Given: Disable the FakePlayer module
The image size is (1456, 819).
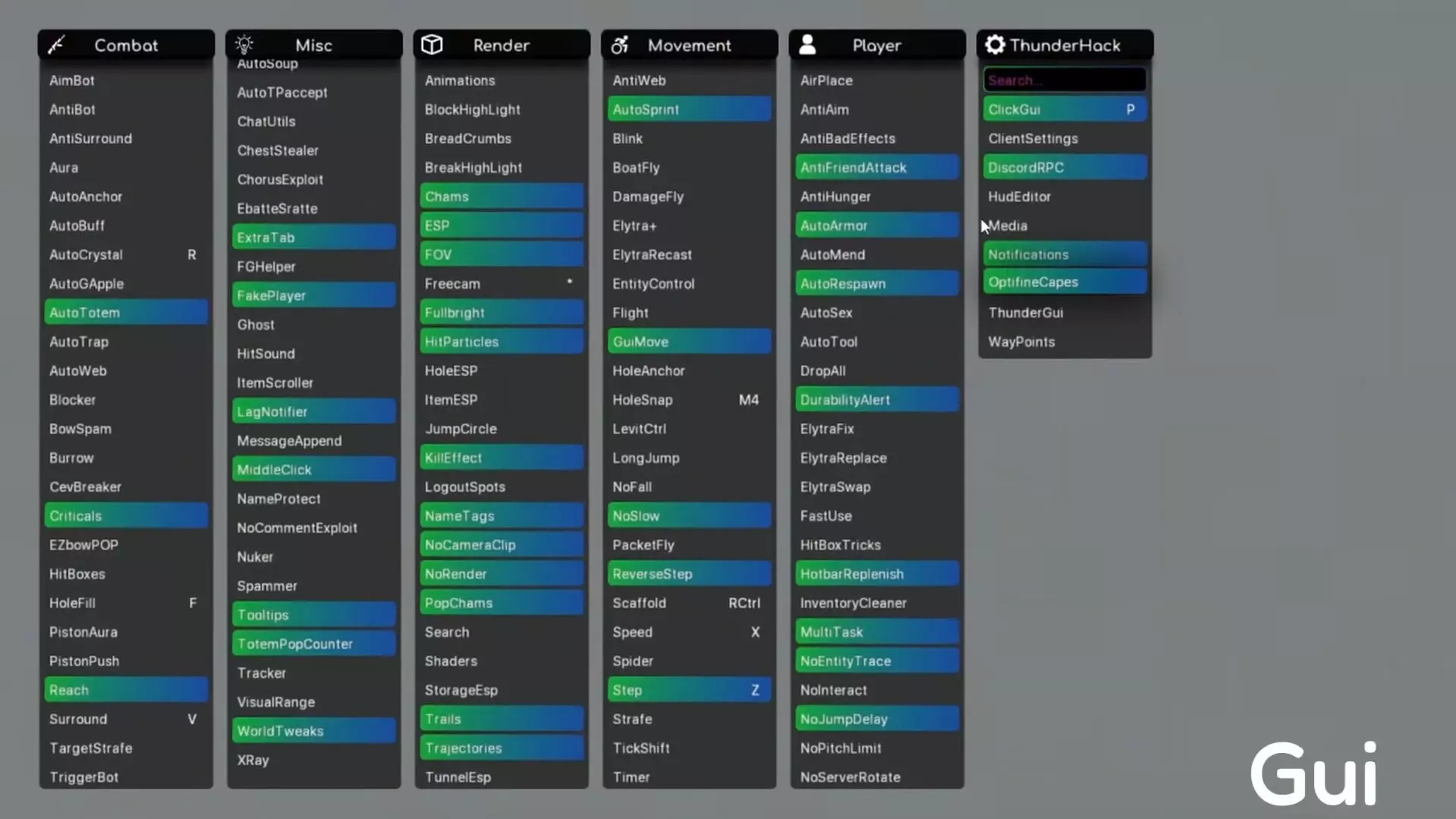Looking at the screenshot, I should 314,295.
